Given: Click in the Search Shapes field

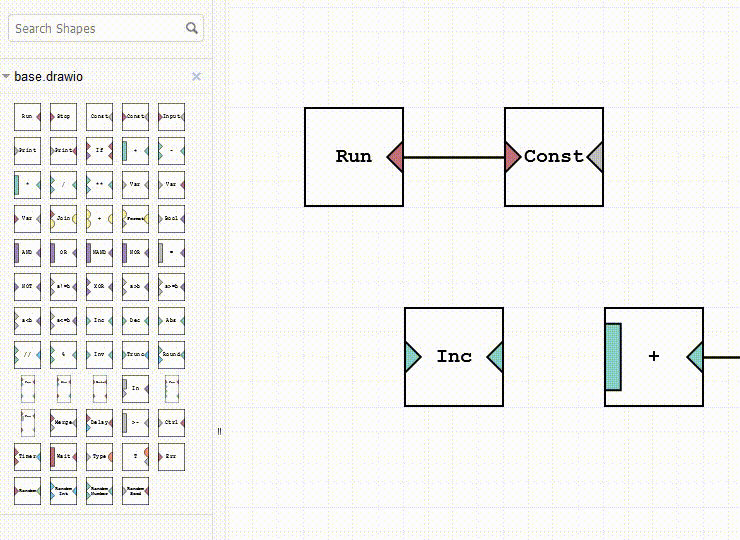Looking at the screenshot, I should (95, 28).
